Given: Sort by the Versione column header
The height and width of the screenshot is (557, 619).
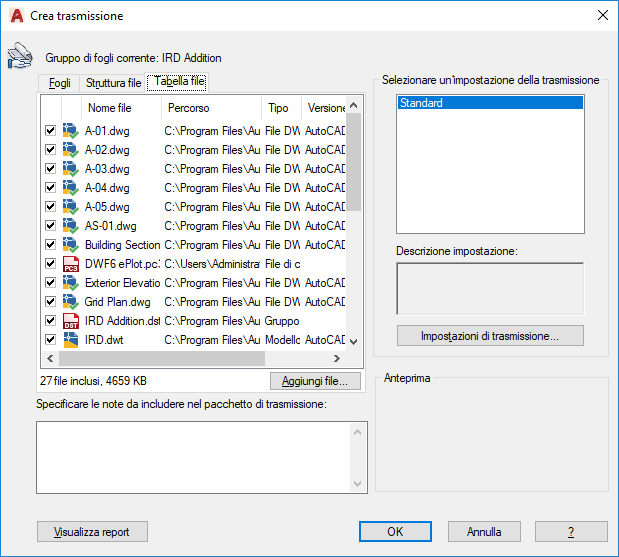Looking at the screenshot, I should click(x=324, y=108).
